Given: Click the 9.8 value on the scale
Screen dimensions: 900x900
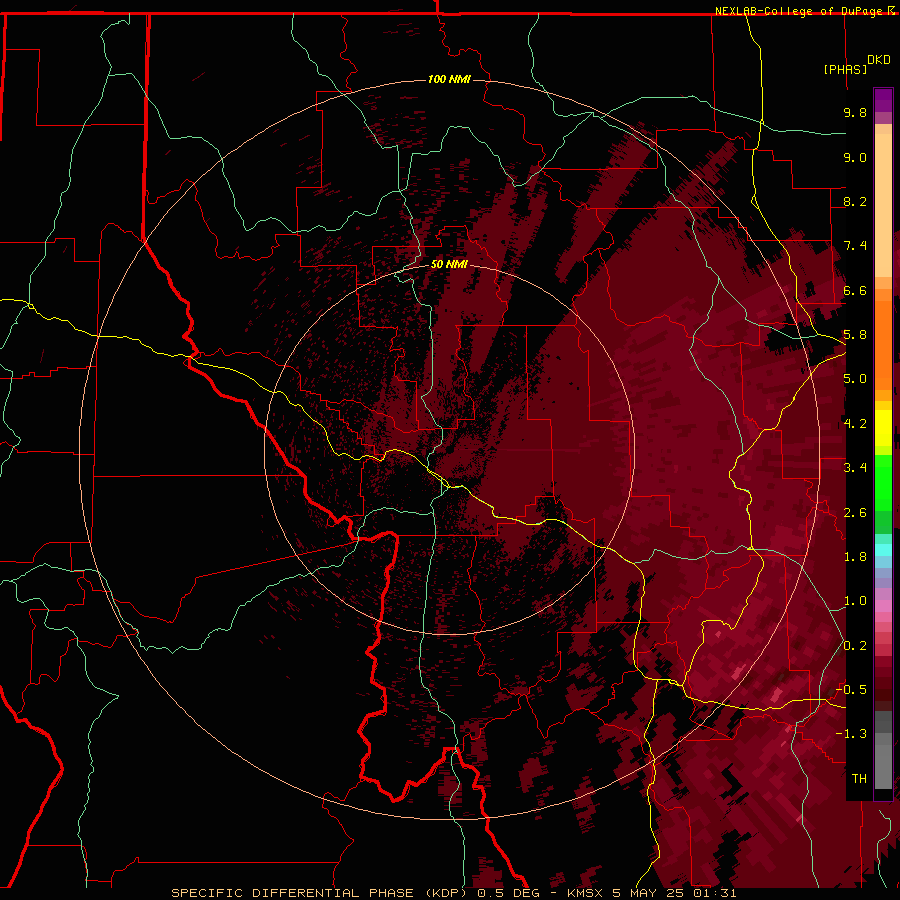Looking at the screenshot, I should [x=855, y=112].
